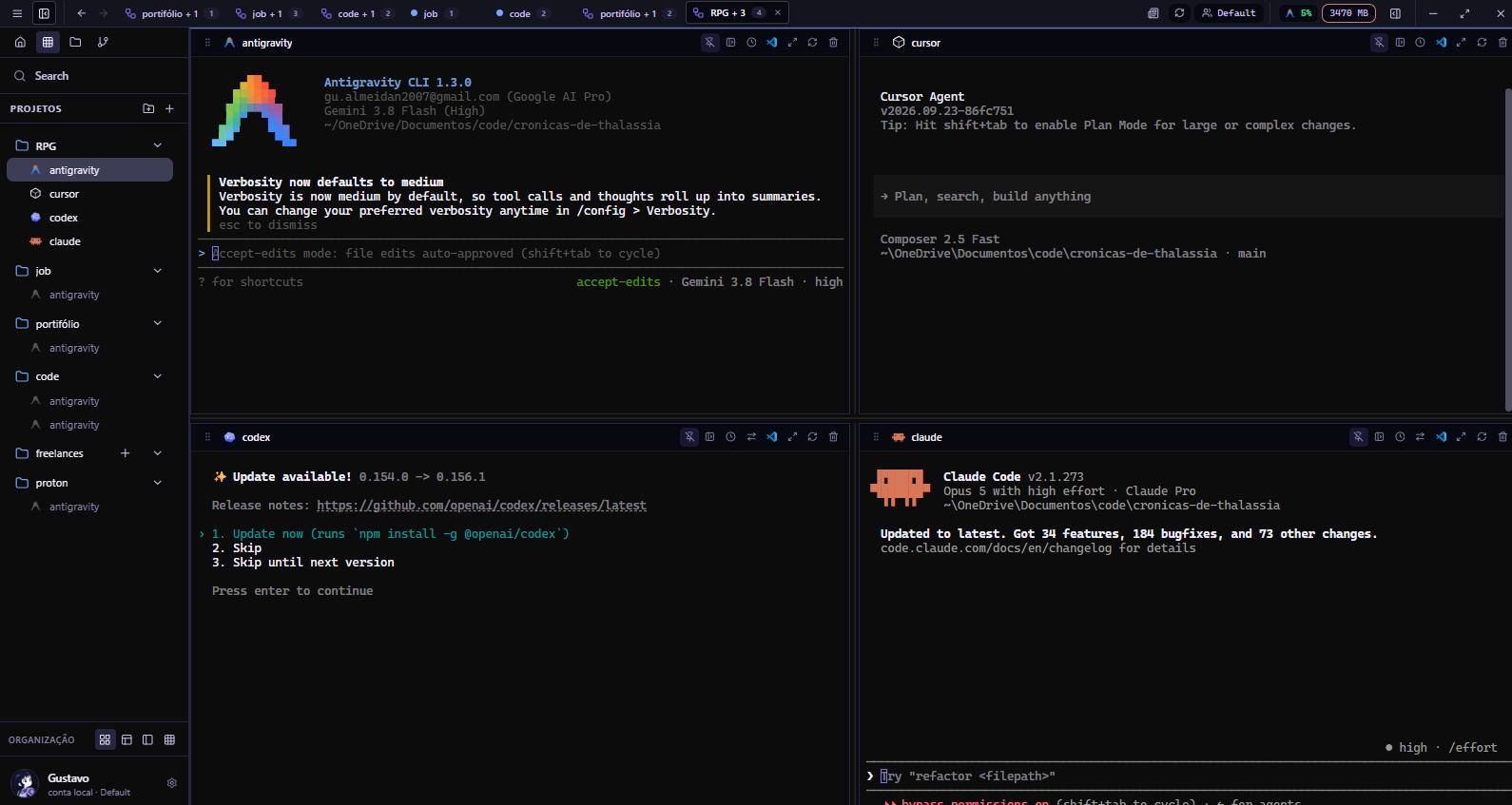Toggle the pin on the cursor pane

pos(1379,43)
